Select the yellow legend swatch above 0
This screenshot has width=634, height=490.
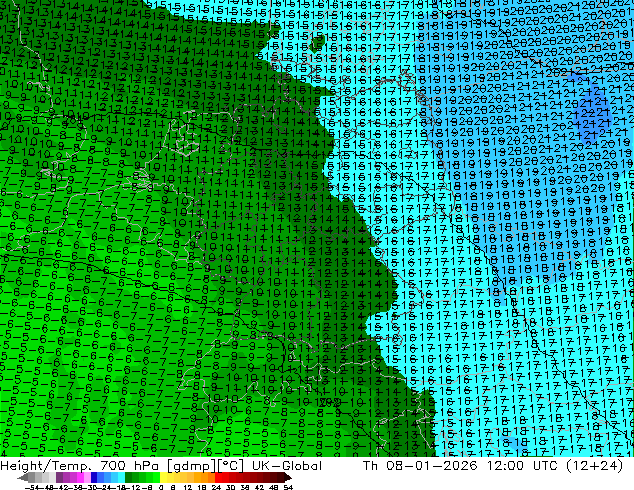[163, 477]
